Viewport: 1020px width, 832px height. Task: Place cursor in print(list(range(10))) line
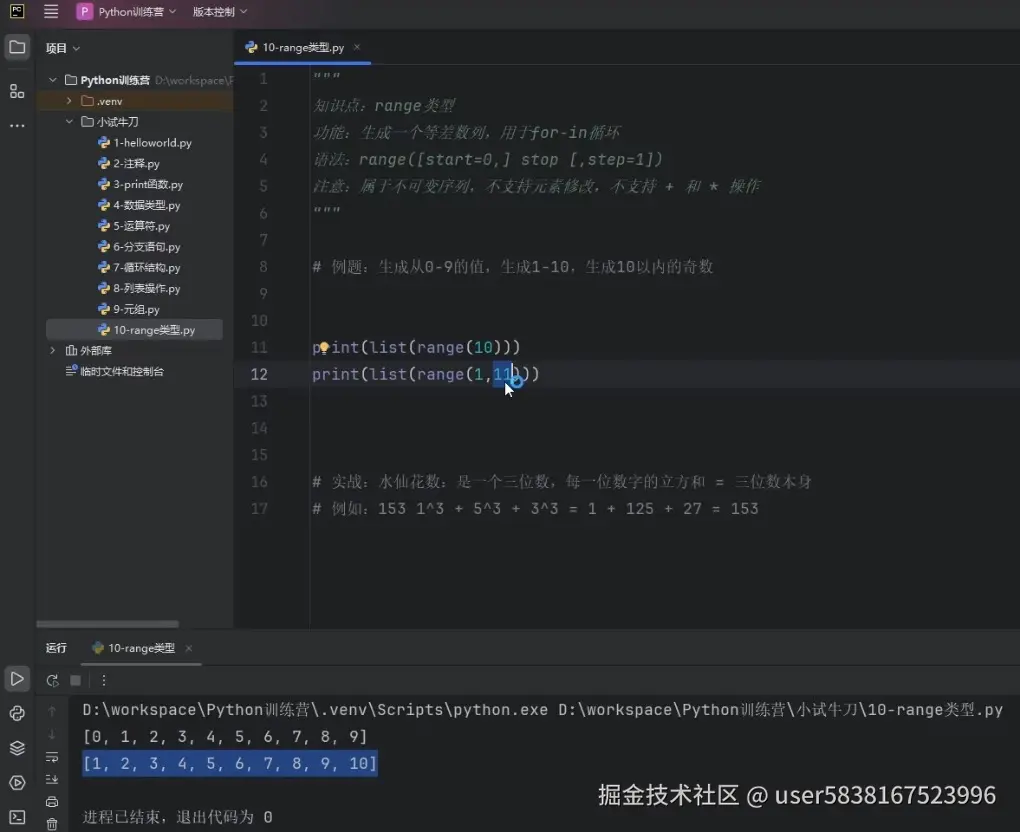[x=416, y=347]
